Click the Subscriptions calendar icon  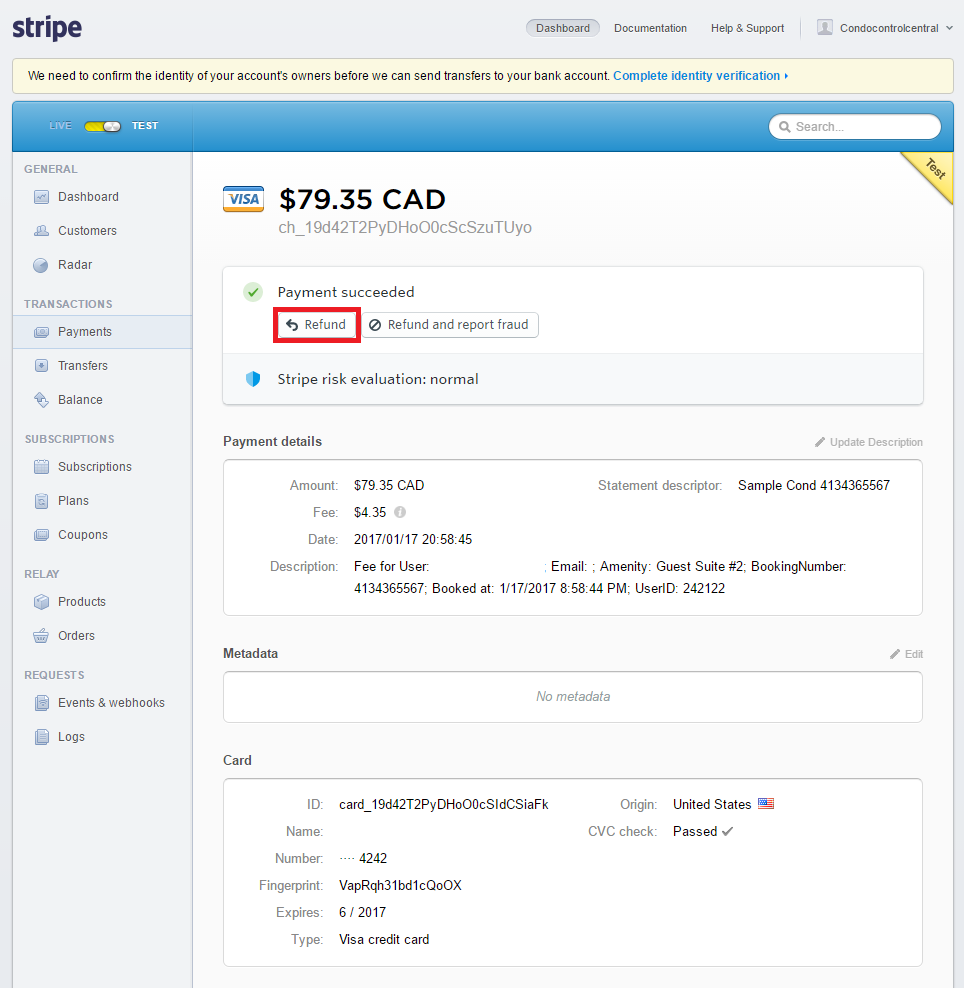(41, 467)
